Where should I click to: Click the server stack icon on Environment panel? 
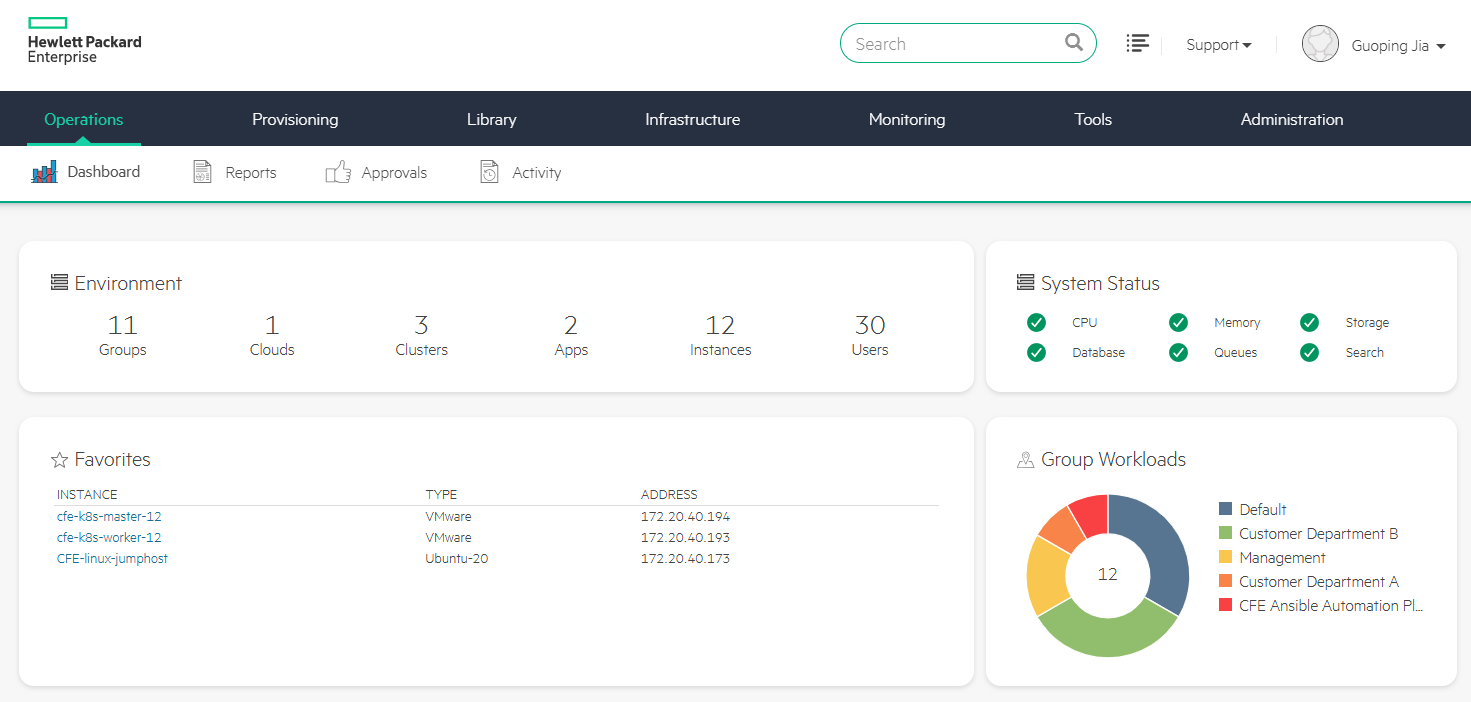pyautogui.click(x=59, y=282)
